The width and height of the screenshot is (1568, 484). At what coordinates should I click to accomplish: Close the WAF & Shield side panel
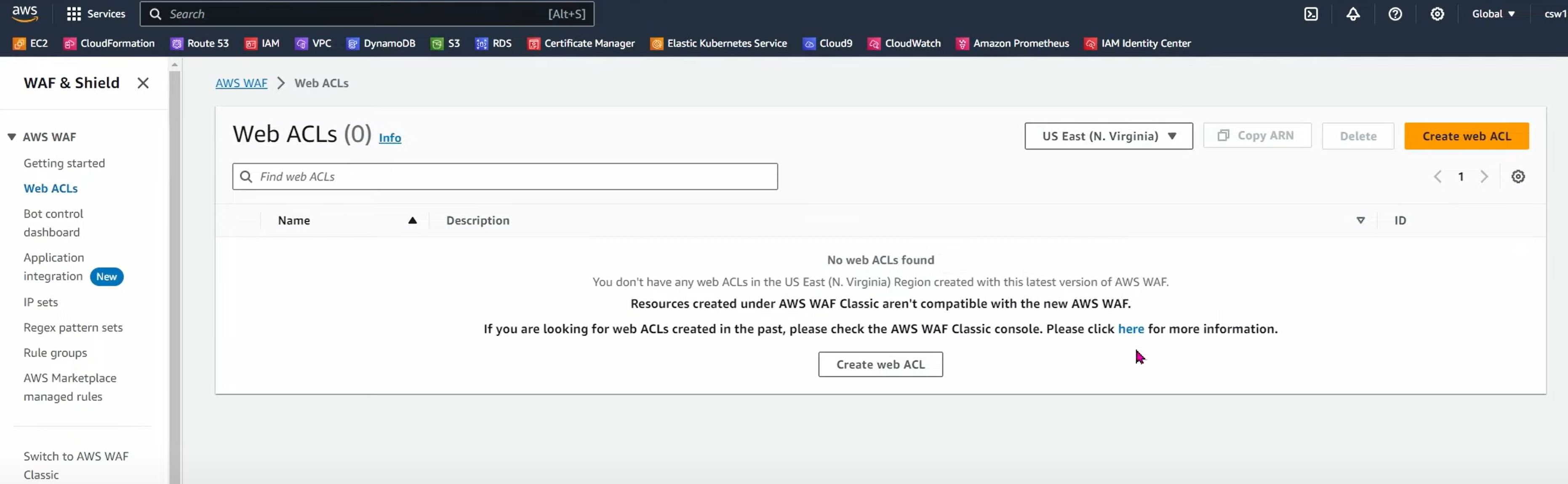[143, 83]
